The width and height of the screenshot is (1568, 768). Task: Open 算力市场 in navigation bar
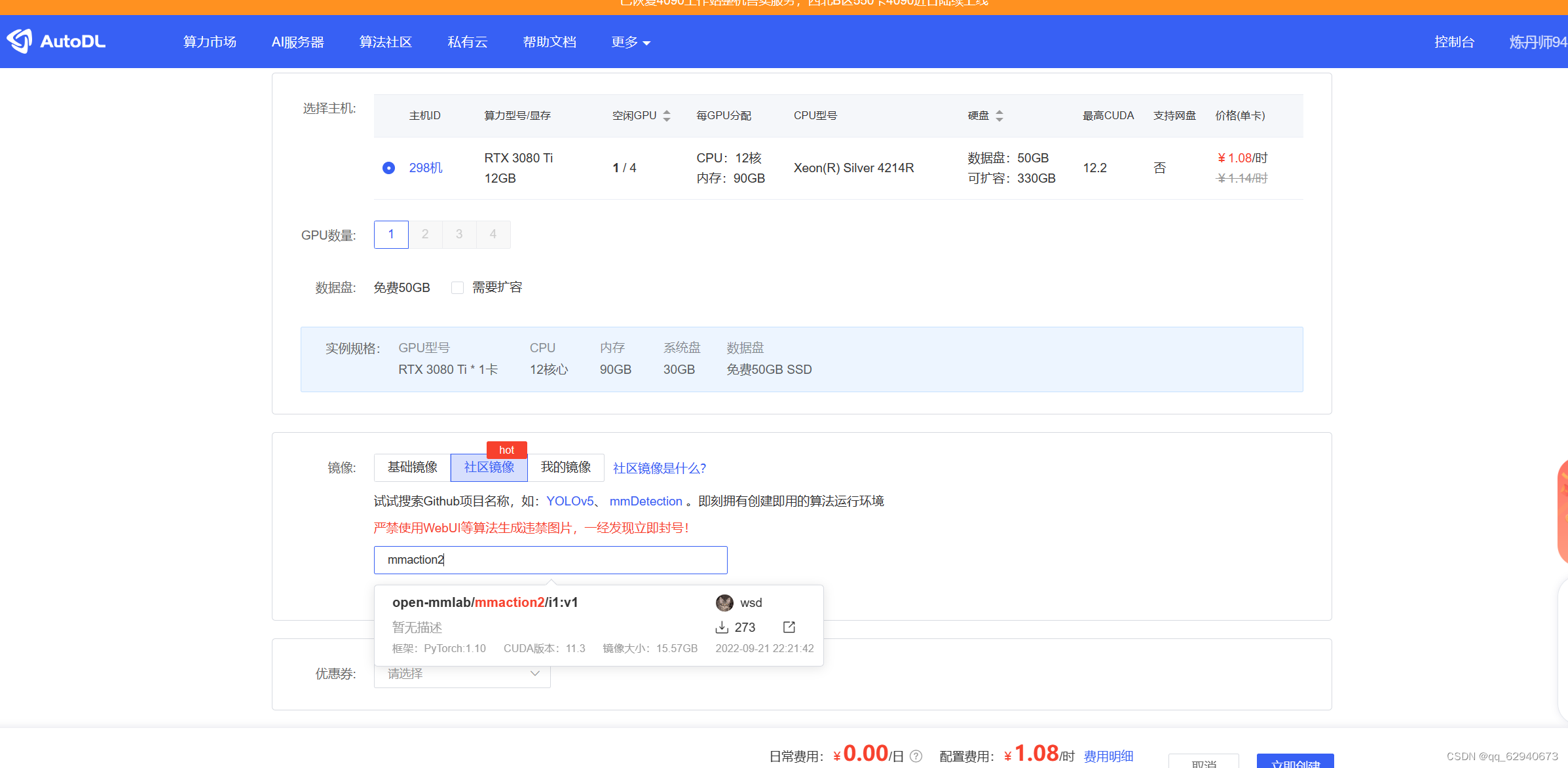click(210, 42)
